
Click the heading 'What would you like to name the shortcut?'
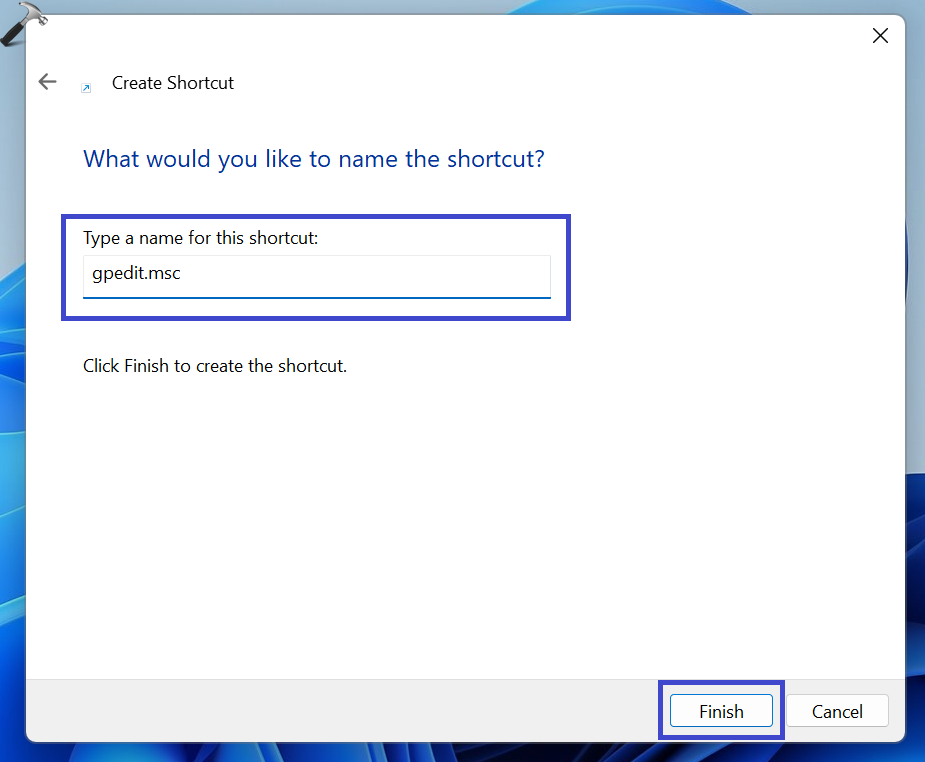click(x=314, y=159)
